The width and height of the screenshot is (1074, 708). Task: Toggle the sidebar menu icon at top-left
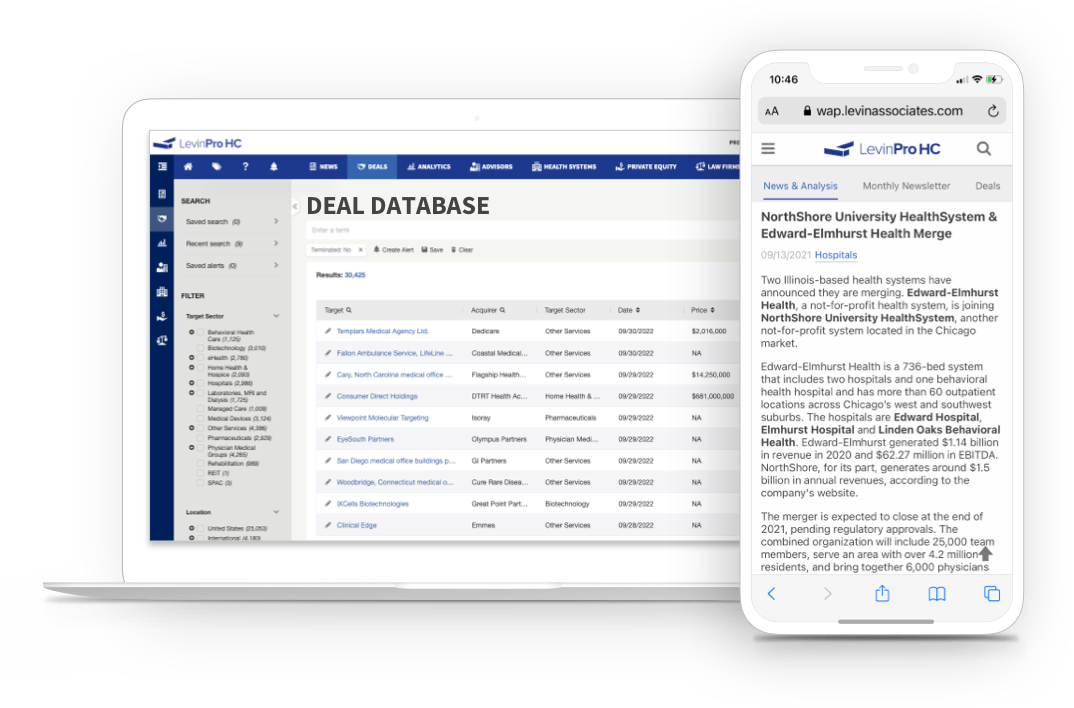[x=162, y=166]
